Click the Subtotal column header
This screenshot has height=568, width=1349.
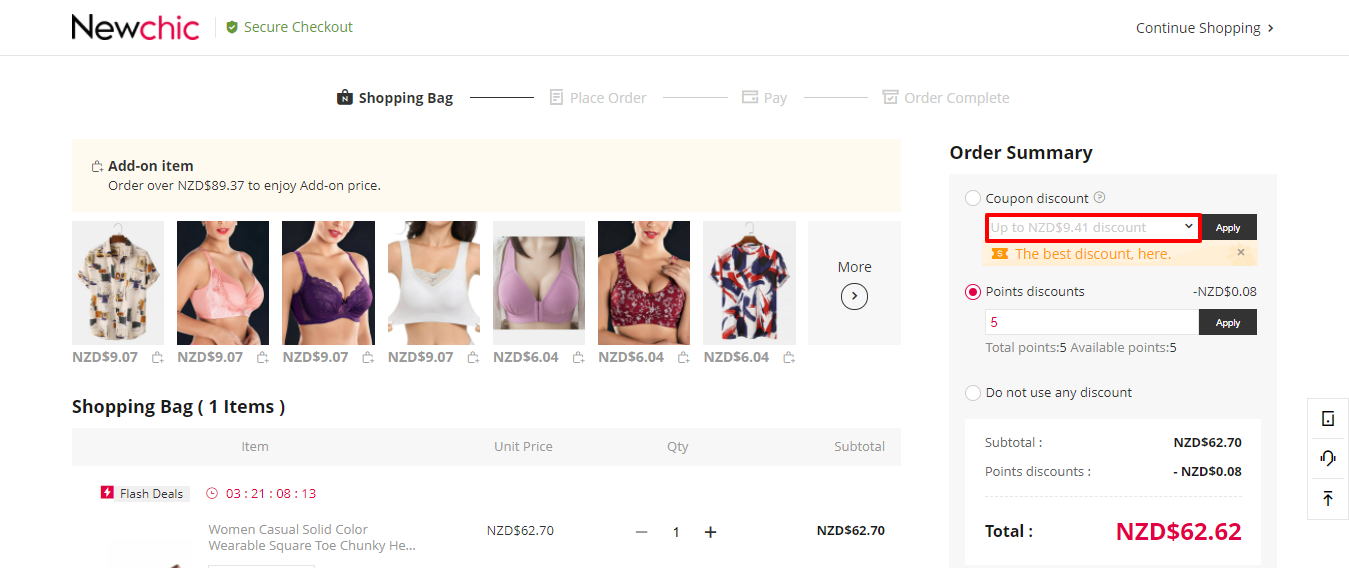(860, 447)
